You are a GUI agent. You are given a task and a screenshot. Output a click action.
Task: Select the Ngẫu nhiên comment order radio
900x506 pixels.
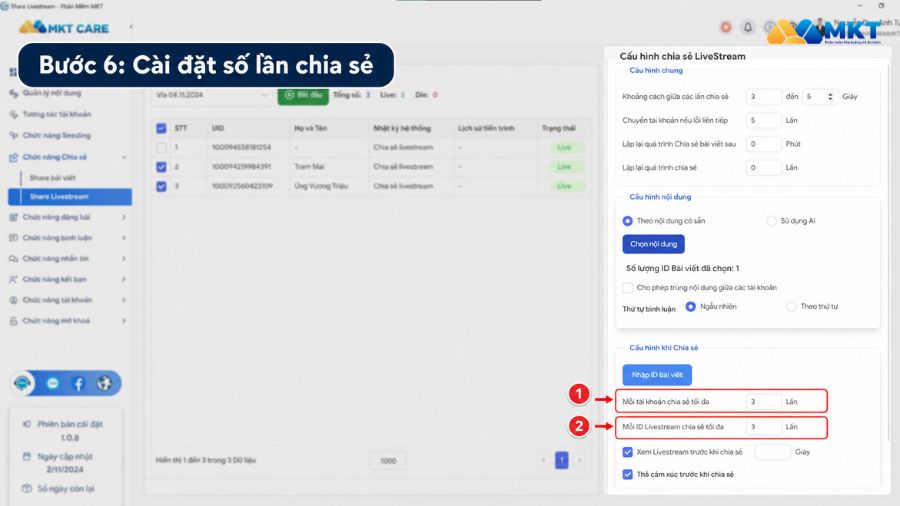pyautogui.click(x=690, y=307)
